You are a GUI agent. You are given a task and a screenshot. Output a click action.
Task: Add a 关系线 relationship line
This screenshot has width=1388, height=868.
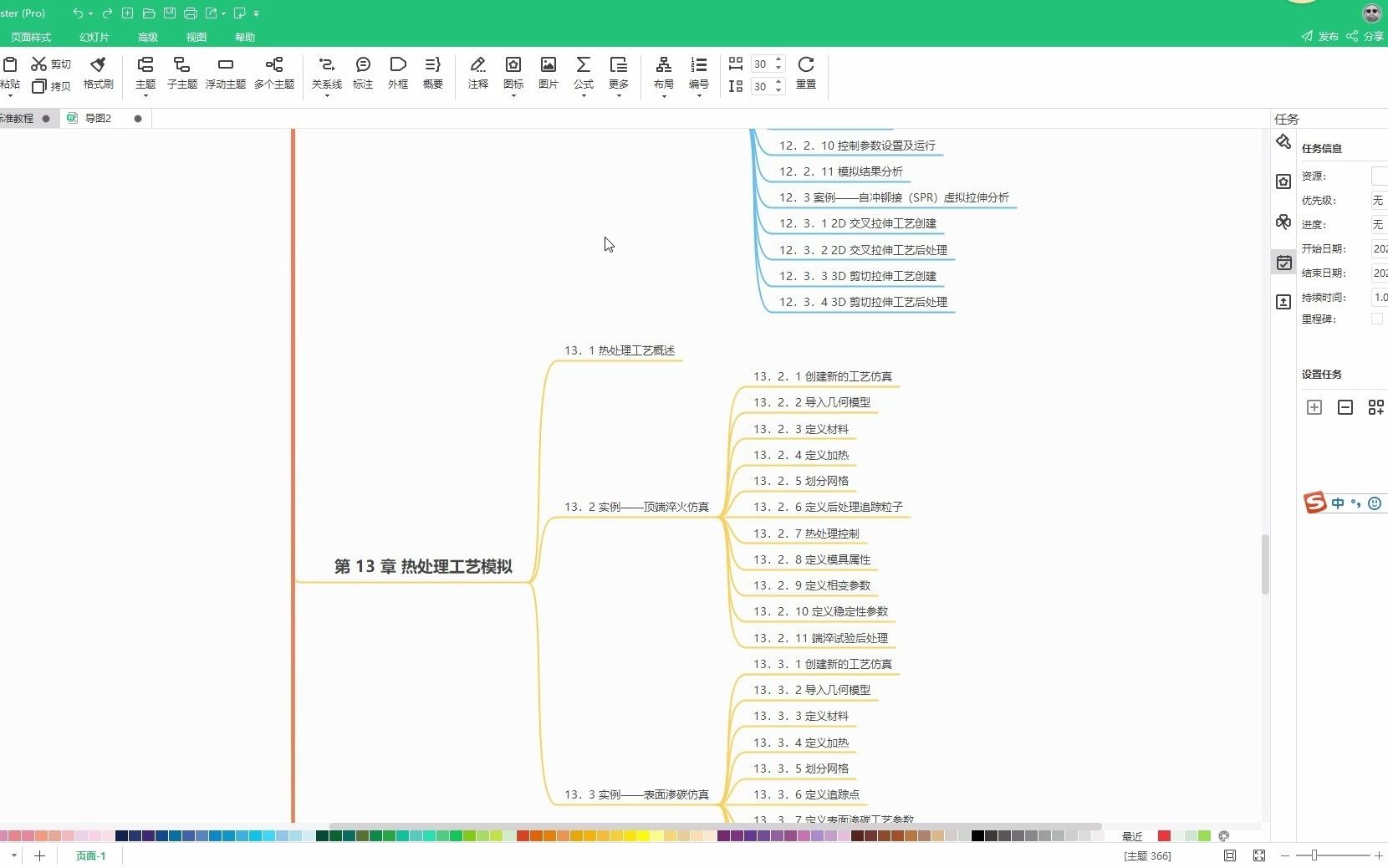326,74
